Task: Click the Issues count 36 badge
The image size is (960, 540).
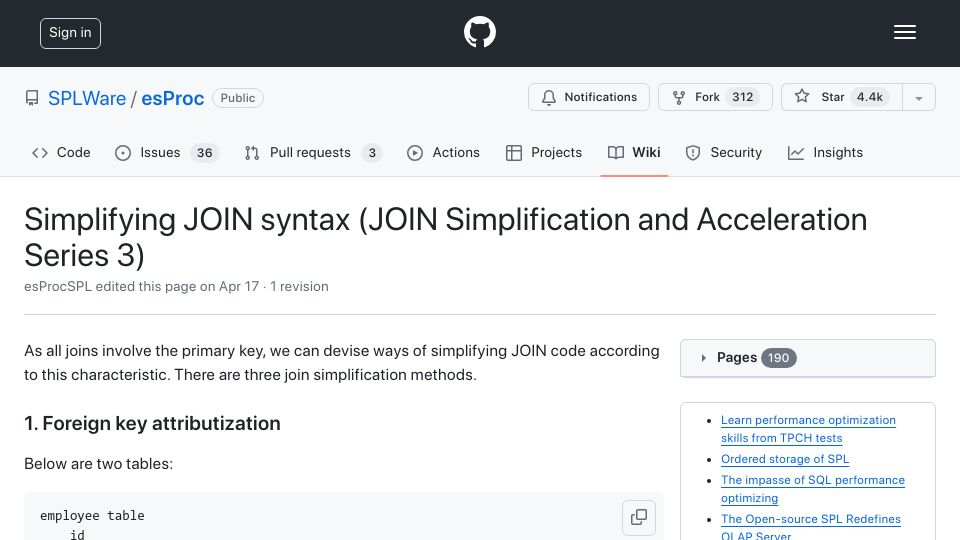Action: (x=204, y=153)
